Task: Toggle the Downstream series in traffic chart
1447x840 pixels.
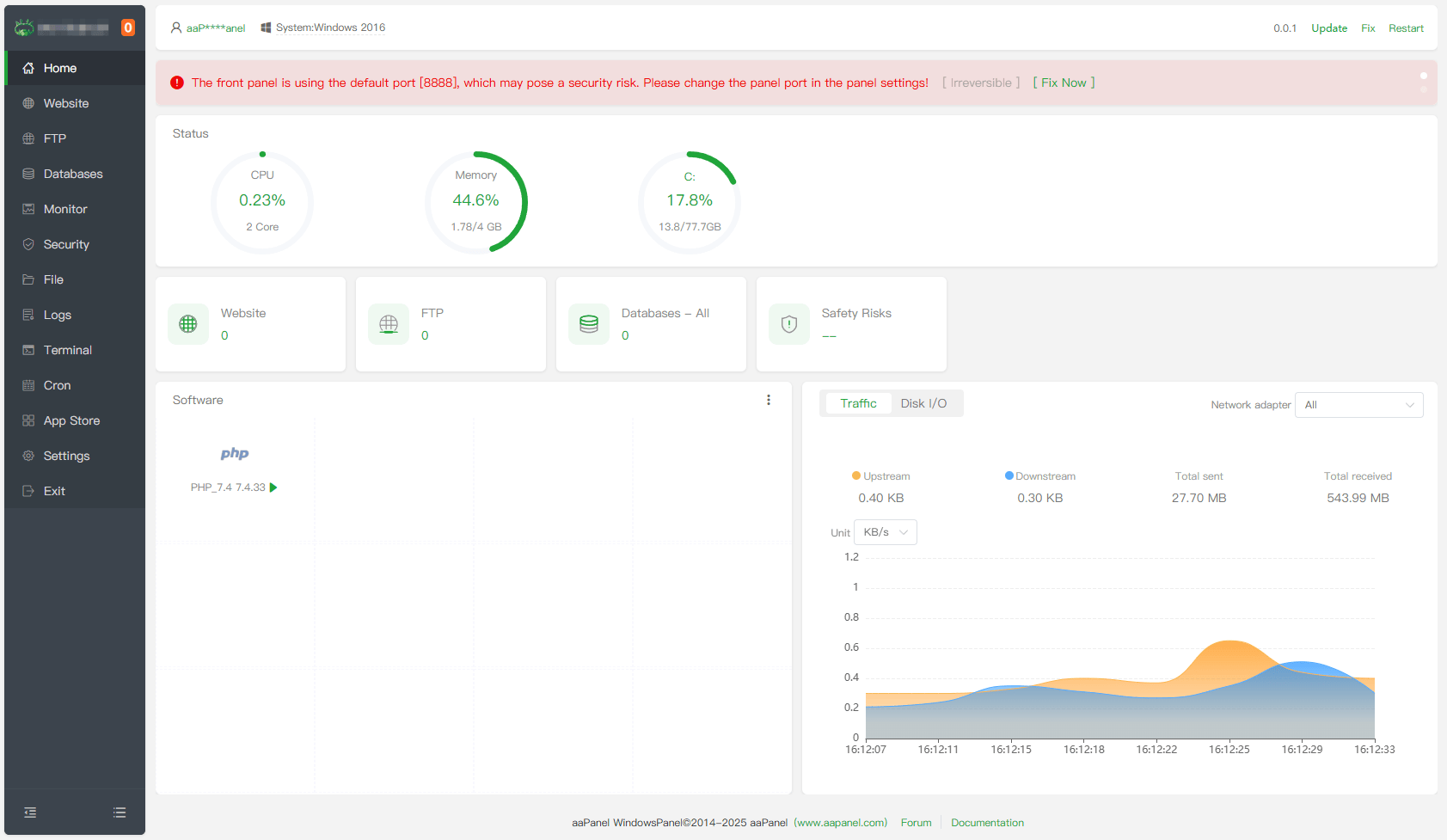Action: 1039,476
